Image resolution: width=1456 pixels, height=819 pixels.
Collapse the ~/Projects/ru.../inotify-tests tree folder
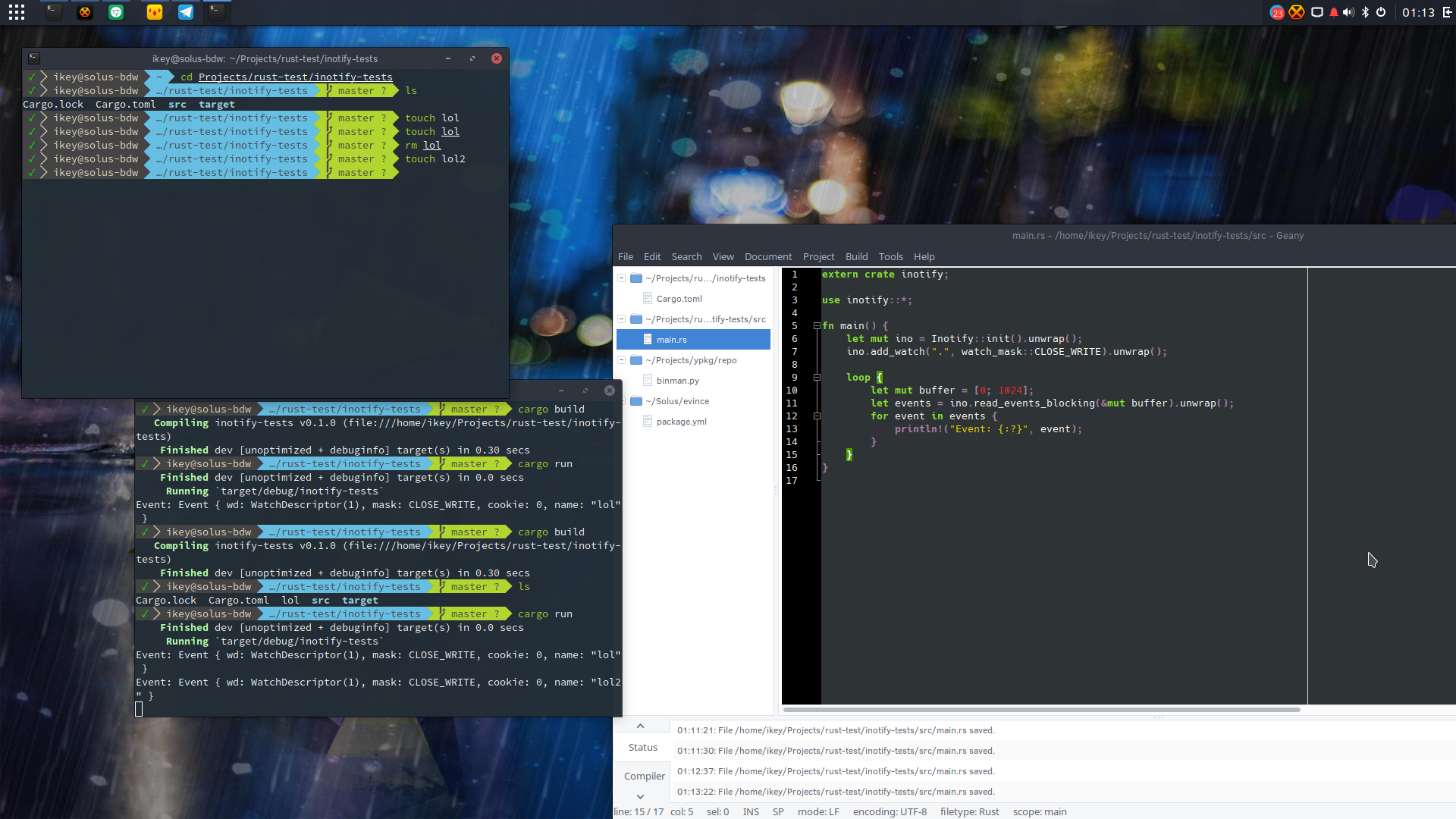tap(622, 278)
